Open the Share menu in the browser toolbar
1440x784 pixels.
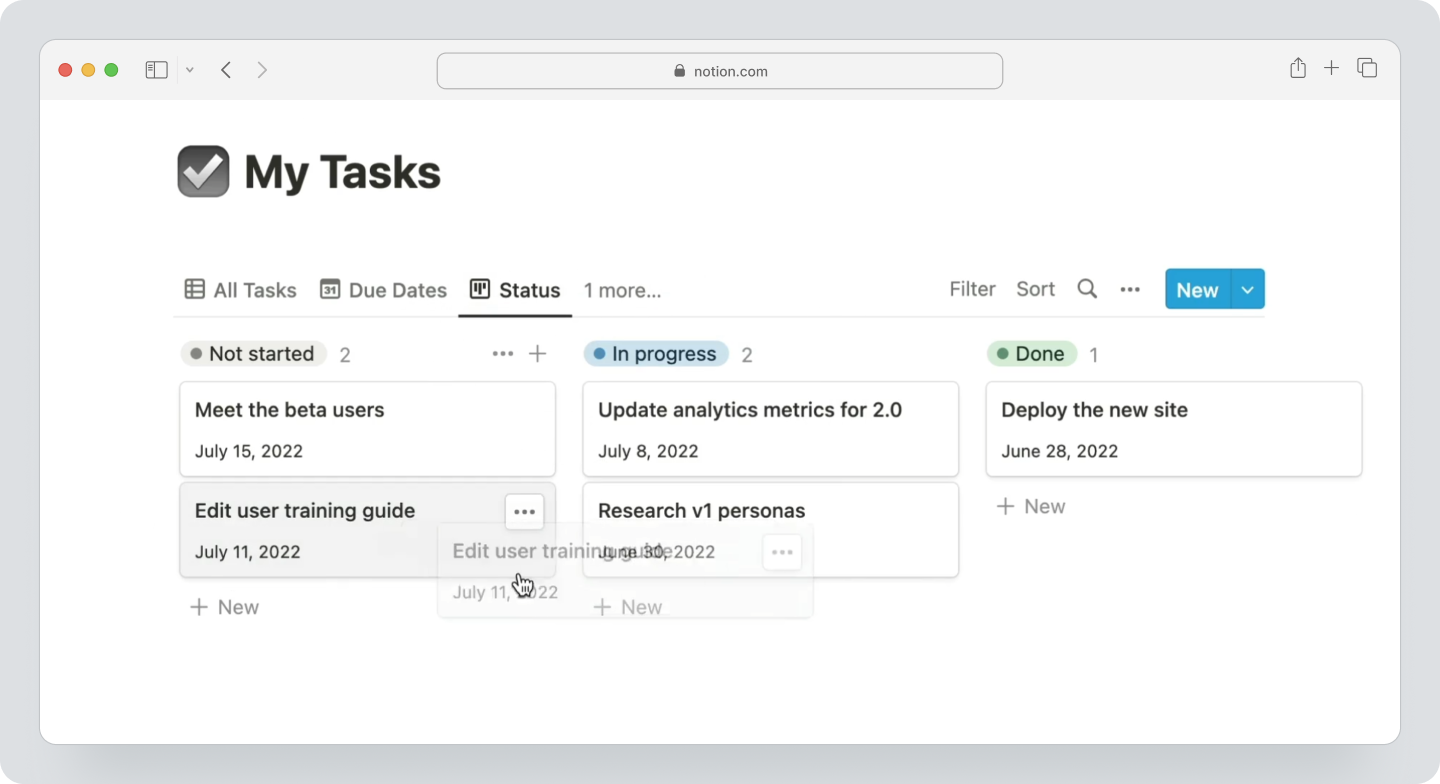(x=1297, y=69)
